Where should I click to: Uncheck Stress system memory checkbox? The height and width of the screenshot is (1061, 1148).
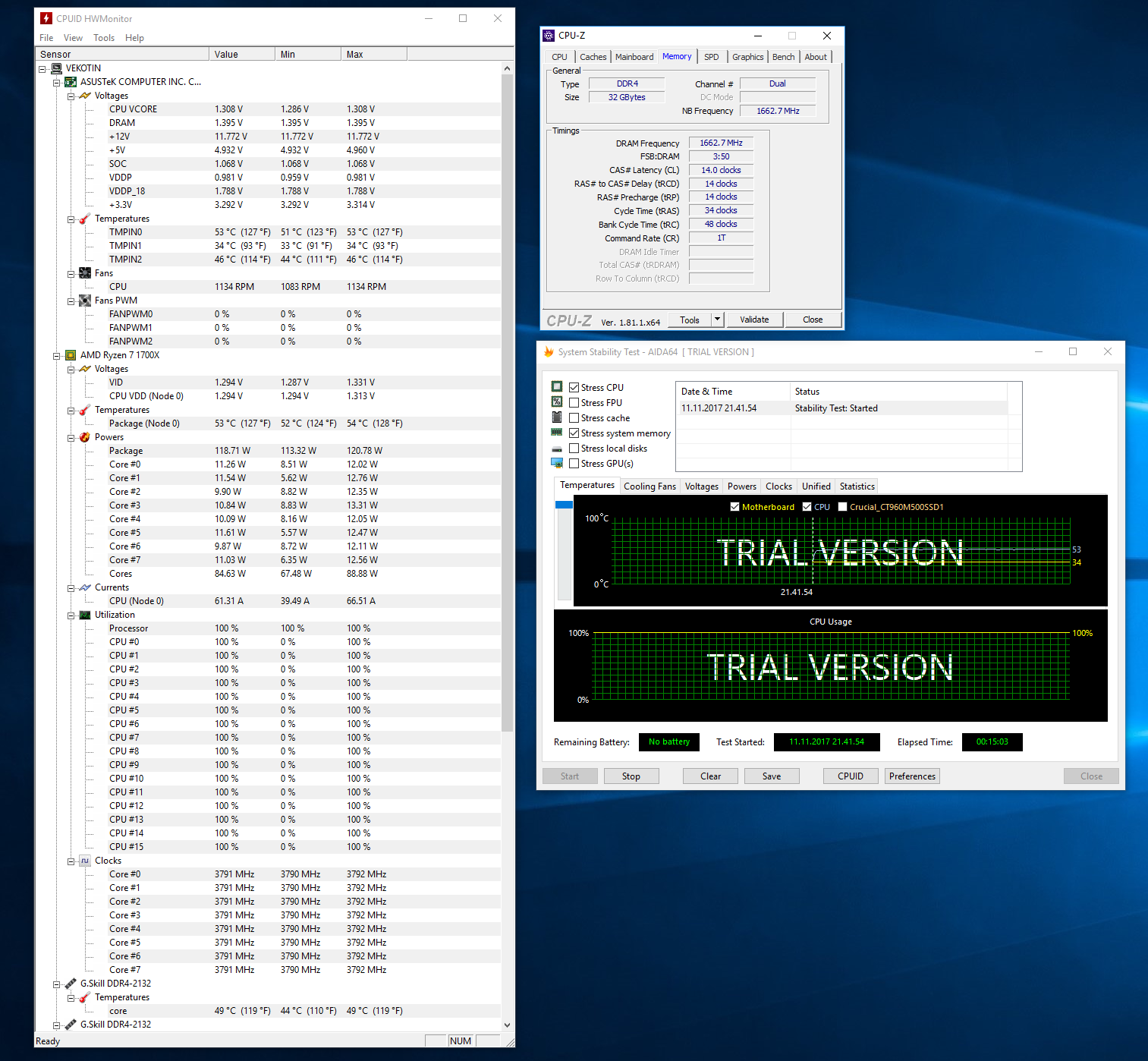click(x=574, y=433)
